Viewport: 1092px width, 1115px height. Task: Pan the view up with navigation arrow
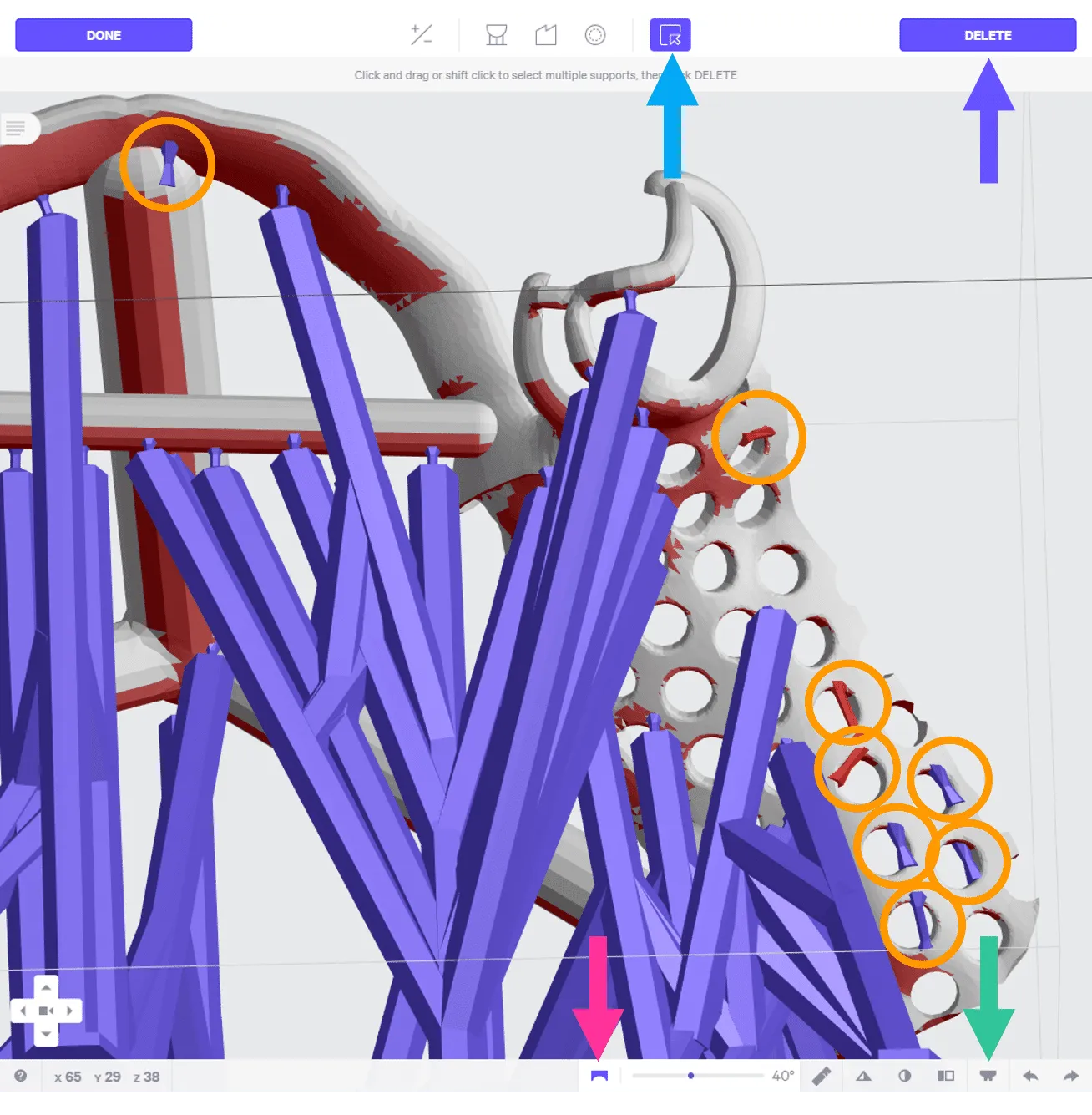[46, 987]
